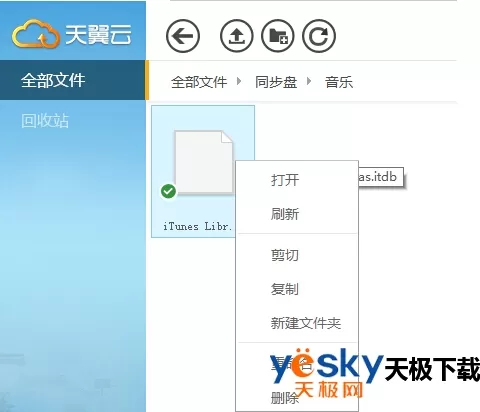Click the green sync checkmark badge

[x=168, y=191]
